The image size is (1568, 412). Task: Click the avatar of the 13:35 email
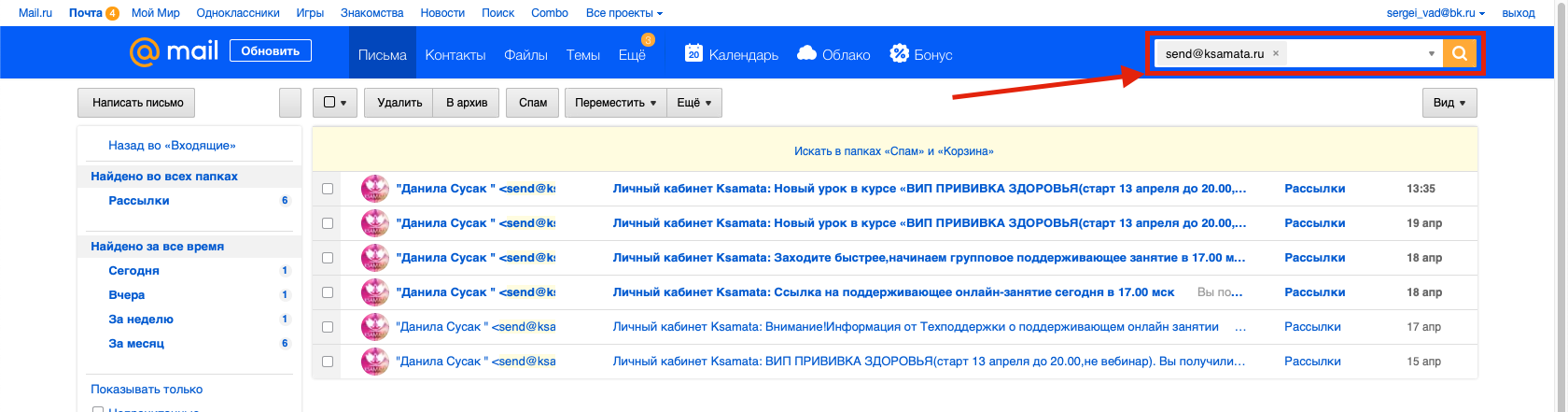click(x=375, y=189)
